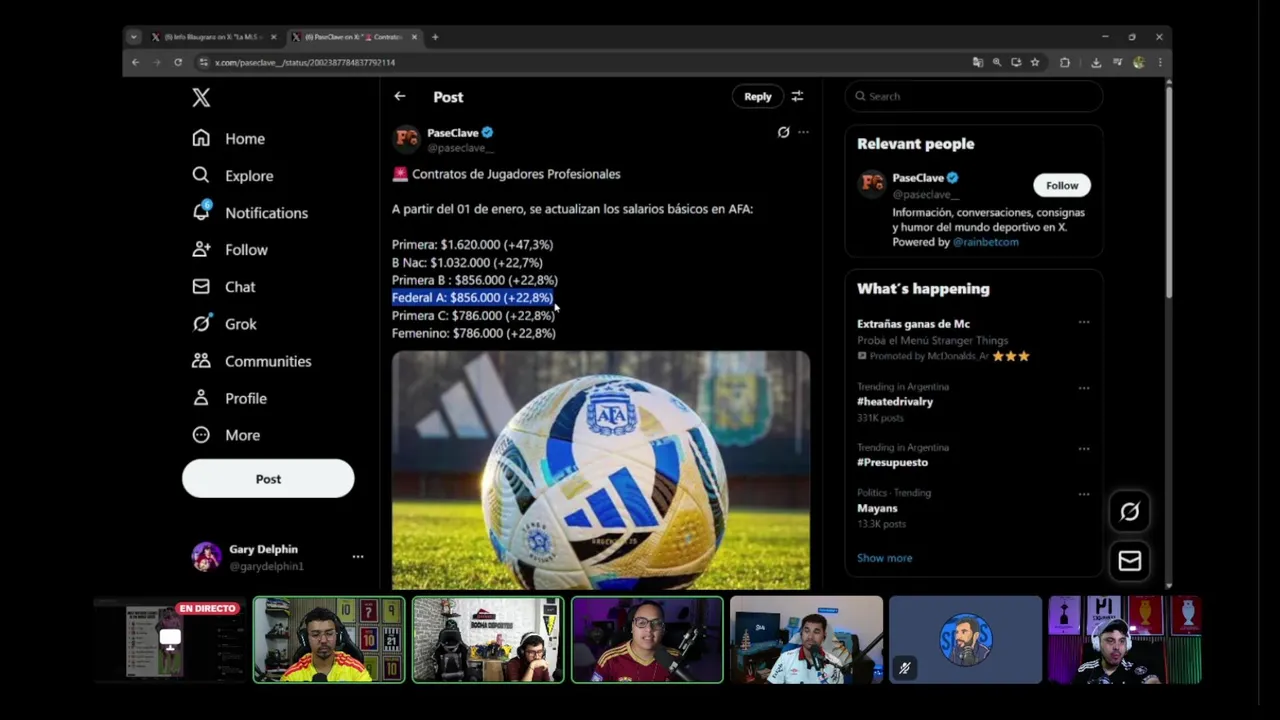Open the three-dot menu on PaseClave's post
1280x720 pixels.
point(803,132)
